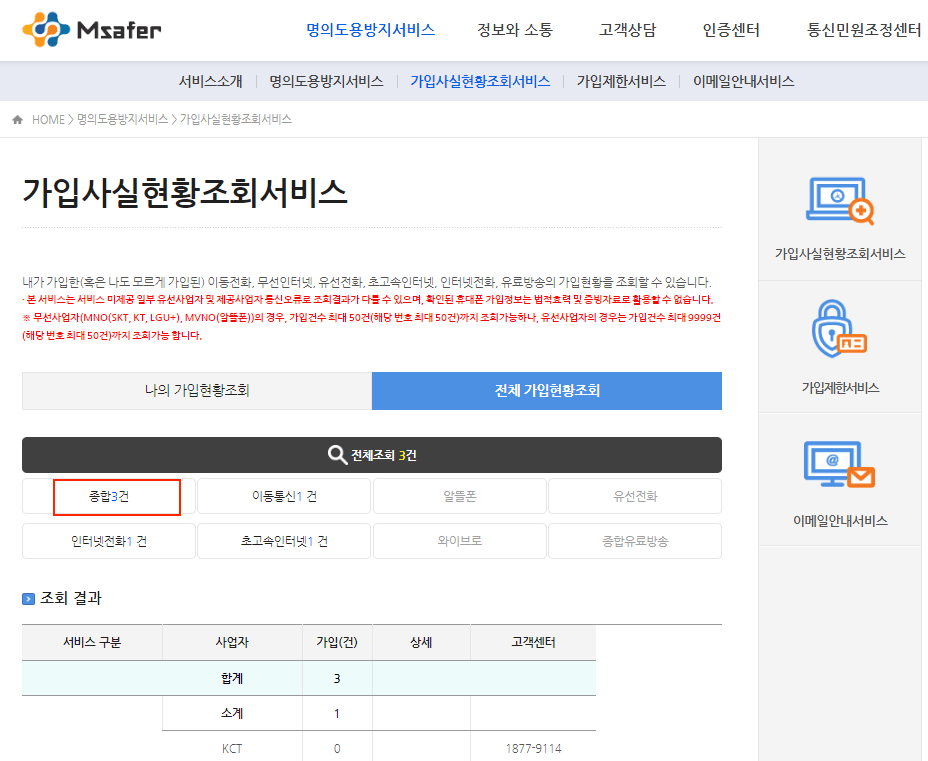
Task: Select the 이동통신1건 filter
Action: click(x=284, y=496)
